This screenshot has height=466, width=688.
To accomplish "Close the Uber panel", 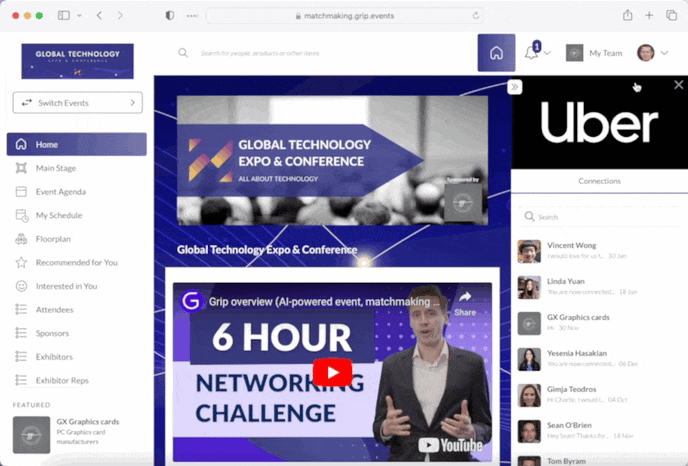I will point(678,85).
